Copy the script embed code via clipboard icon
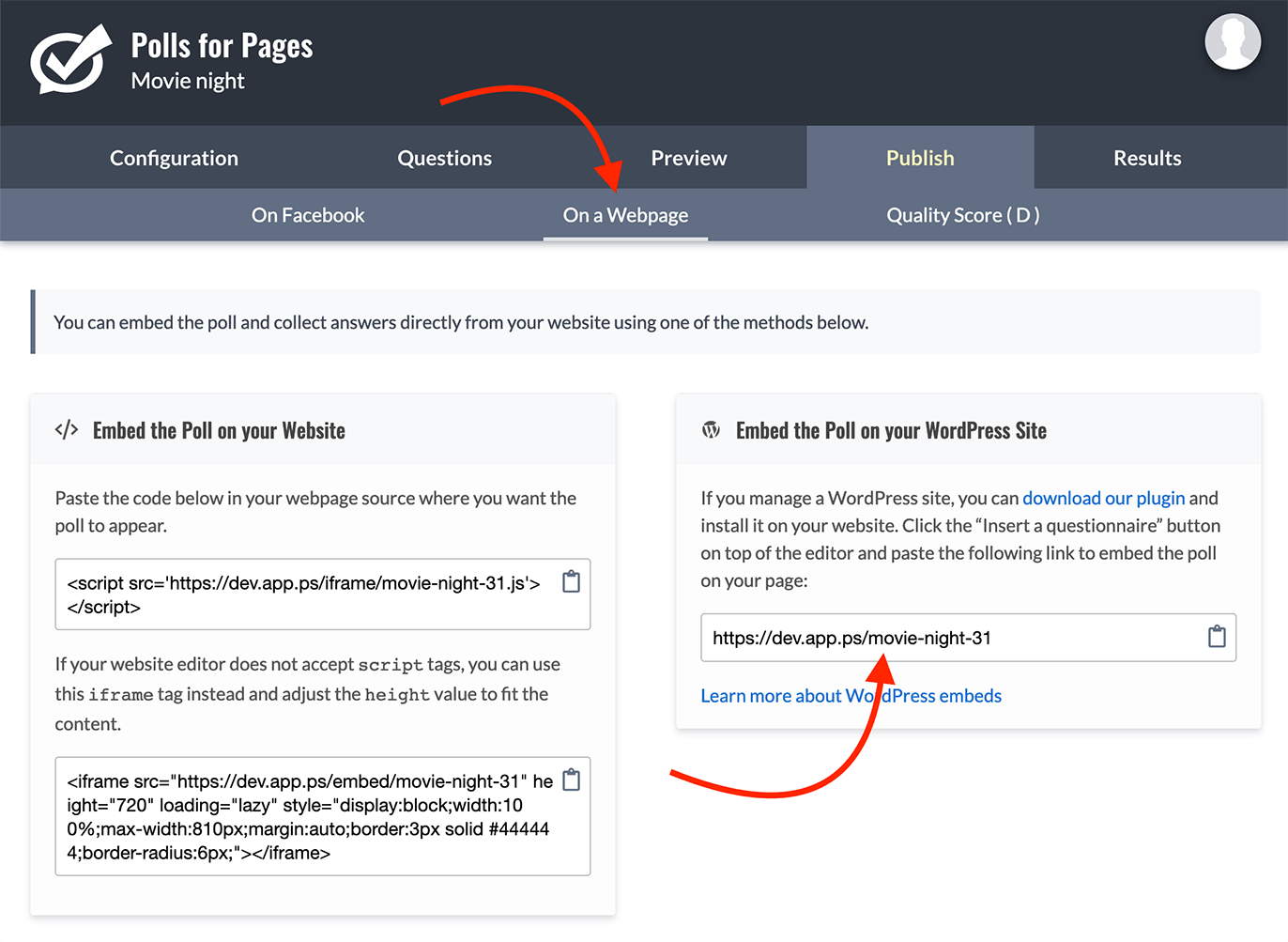Screen dimensions: 1288x942 coord(571,582)
